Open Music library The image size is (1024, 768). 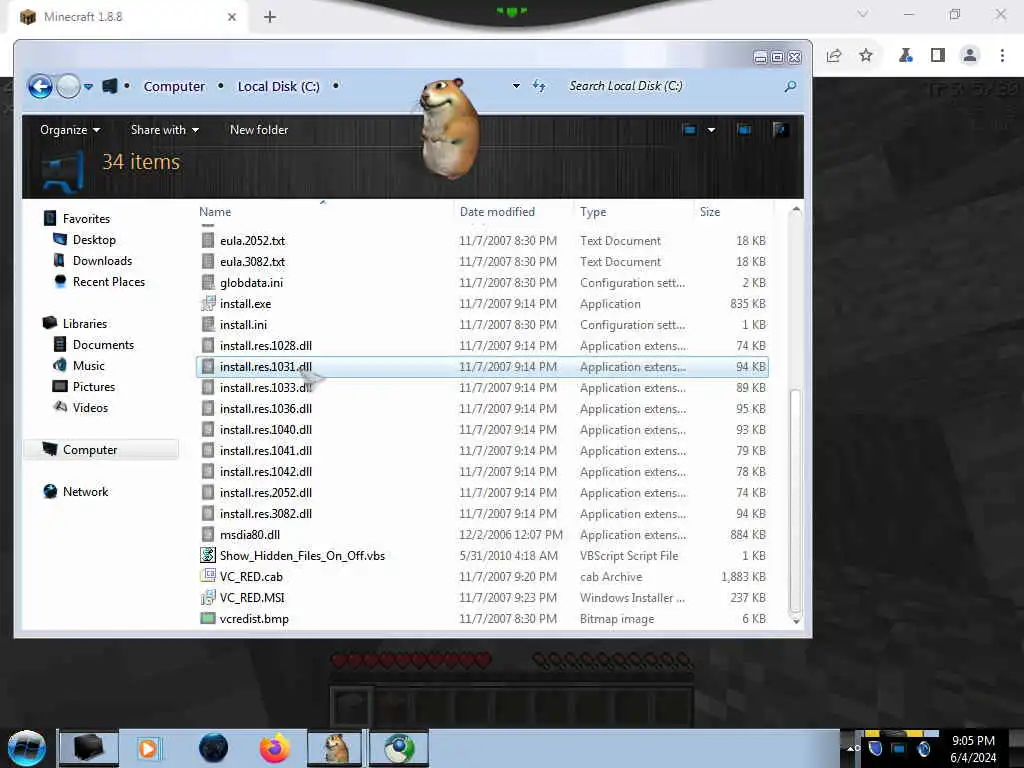click(89, 365)
